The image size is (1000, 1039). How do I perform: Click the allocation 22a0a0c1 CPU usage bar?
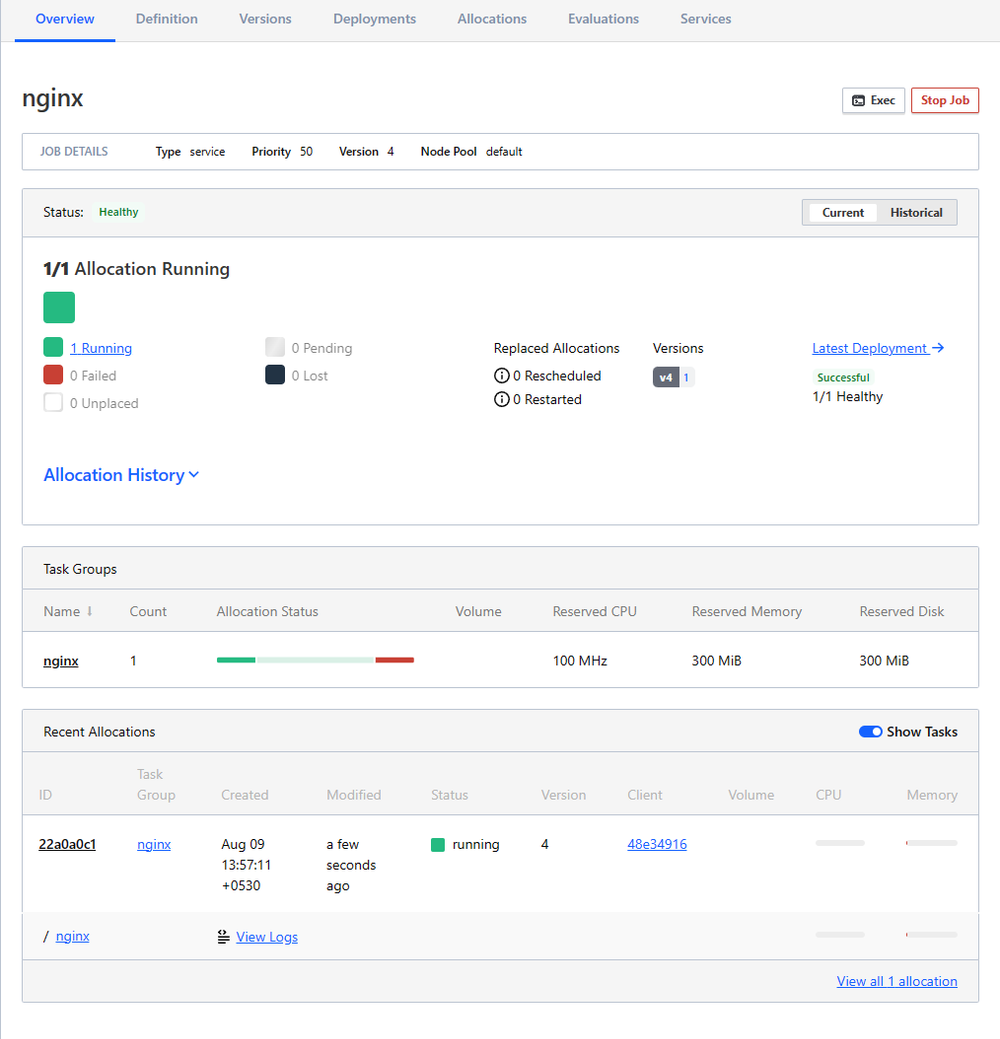[x=840, y=843]
